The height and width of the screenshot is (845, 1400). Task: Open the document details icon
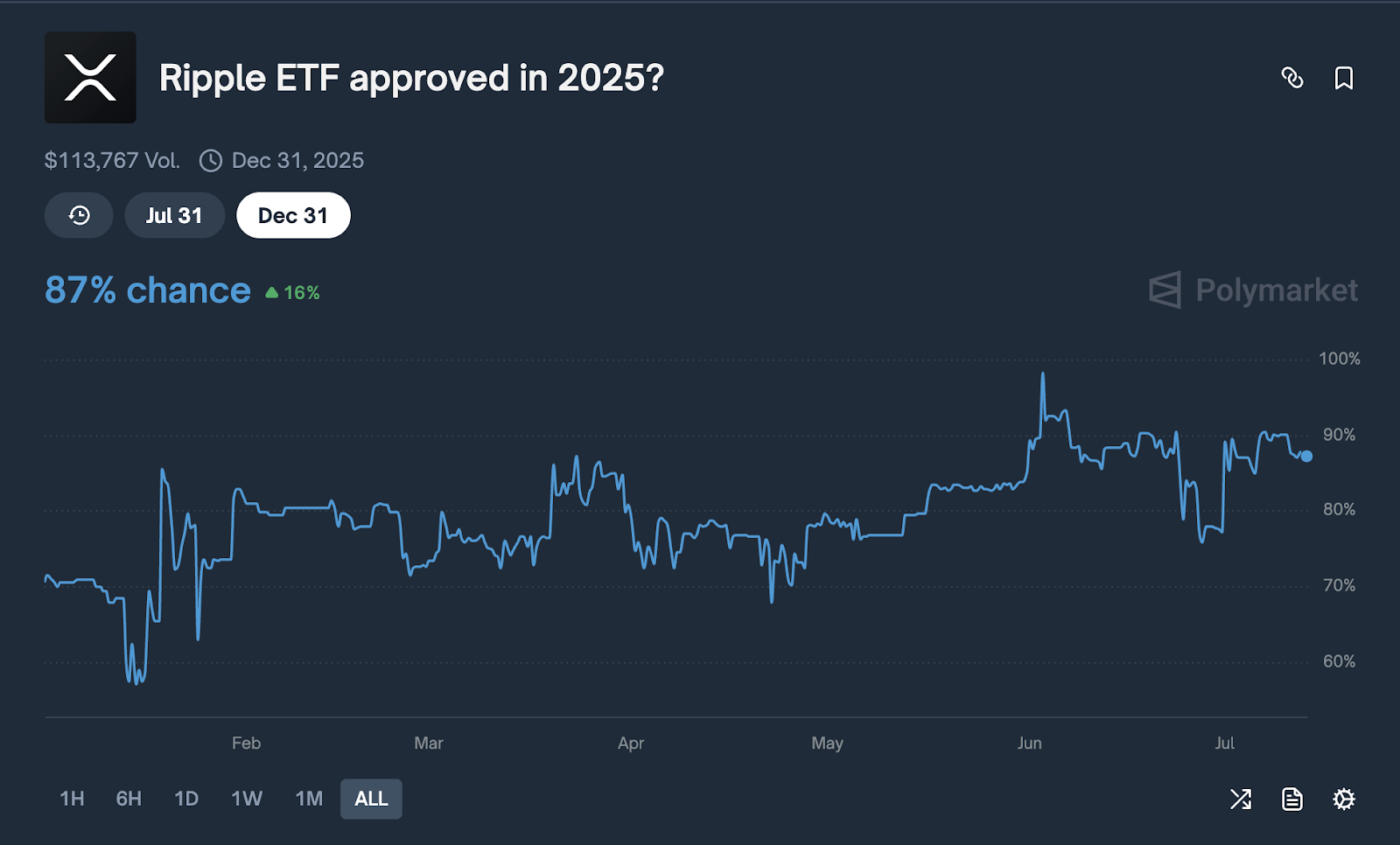pos(1291,799)
